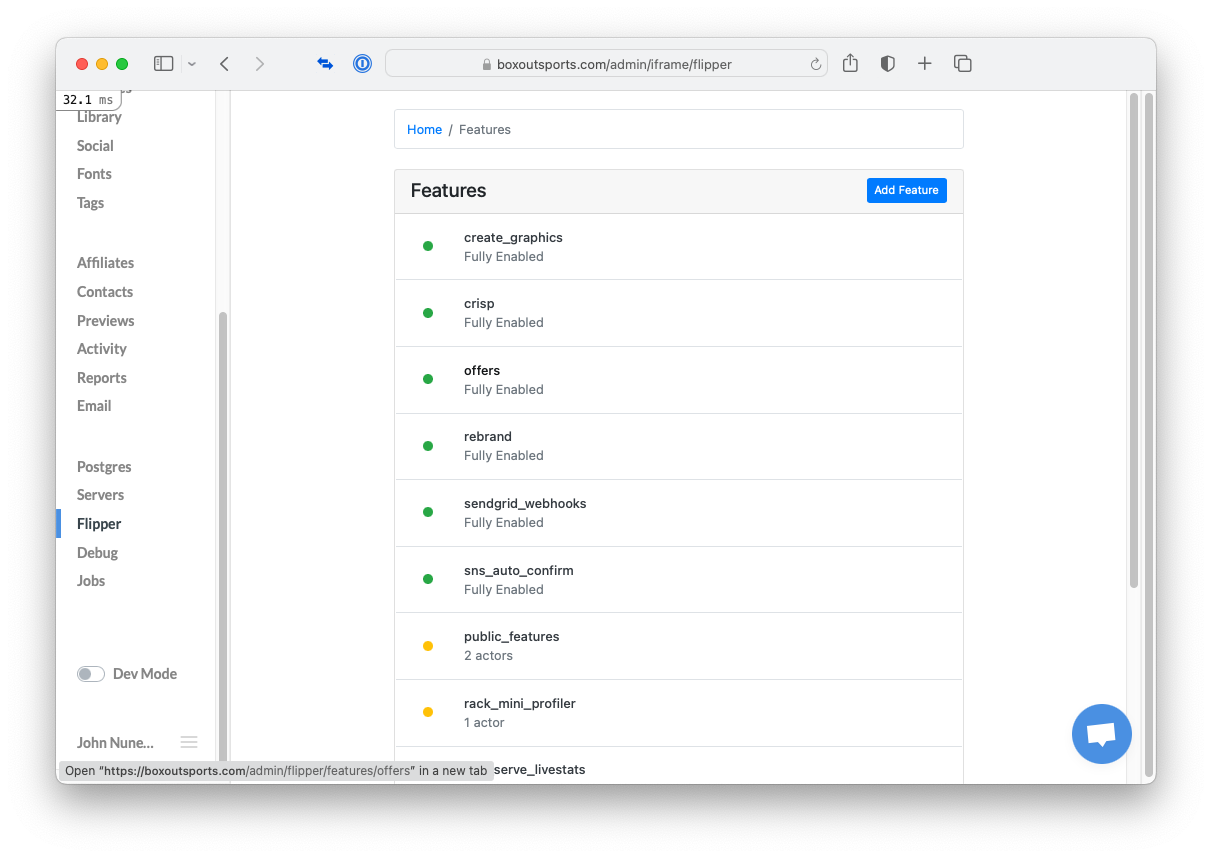Viewport: 1212px width, 858px height.
Task: Click the 32.1 ms profiler badge
Action: tap(88, 100)
